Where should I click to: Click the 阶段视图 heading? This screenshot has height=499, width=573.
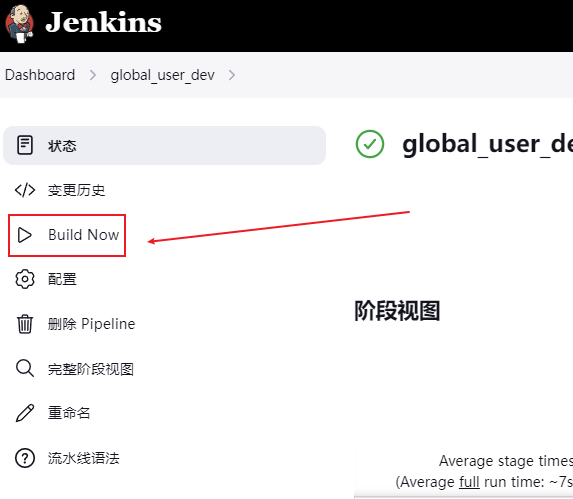point(397,311)
